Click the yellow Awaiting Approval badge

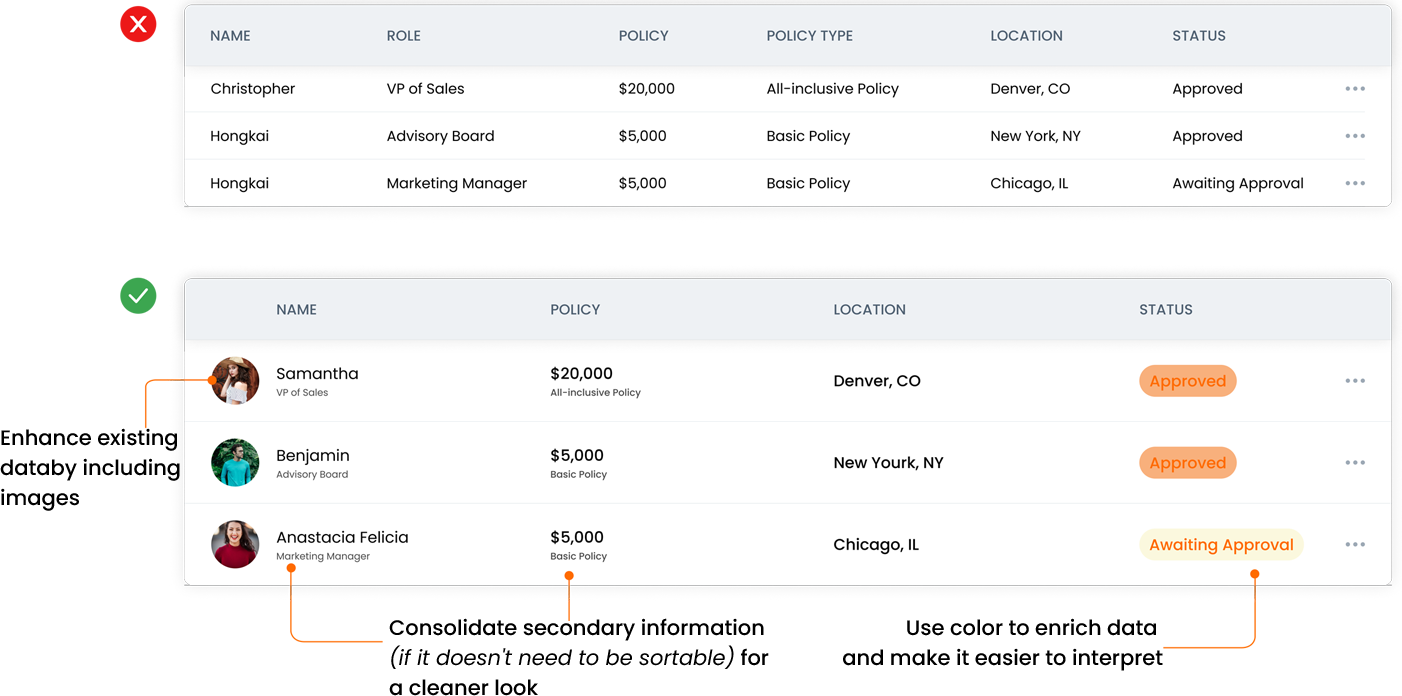[x=1221, y=545]
